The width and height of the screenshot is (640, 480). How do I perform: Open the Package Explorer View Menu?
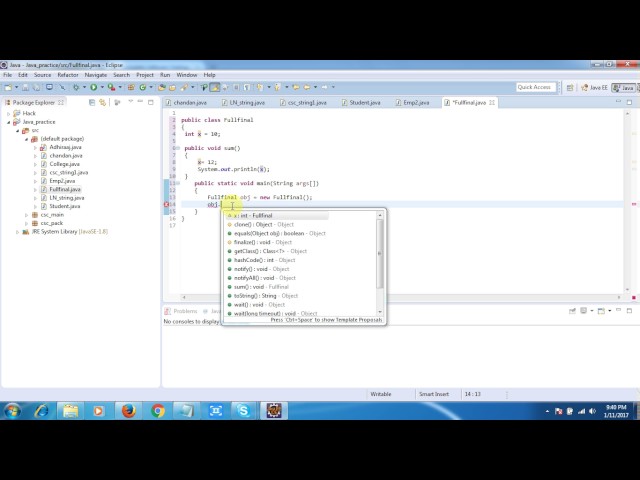pyautogui.click(x=131, y=102)
